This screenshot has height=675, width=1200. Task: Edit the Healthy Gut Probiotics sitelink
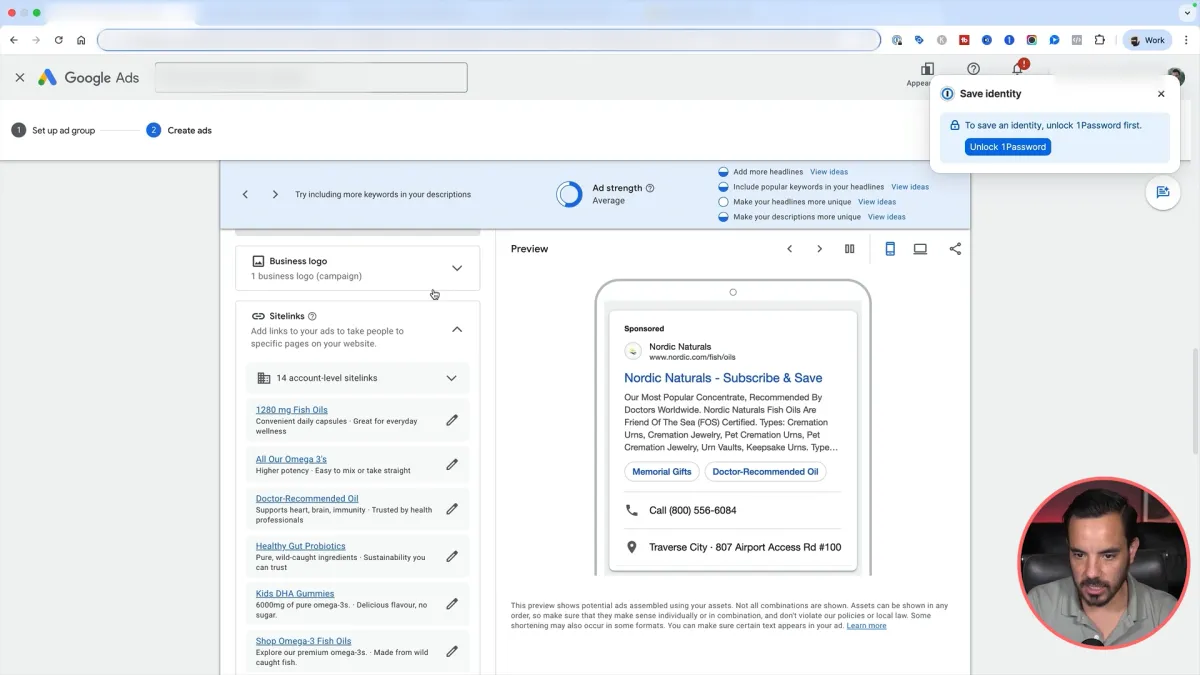[x=452, y=556]
